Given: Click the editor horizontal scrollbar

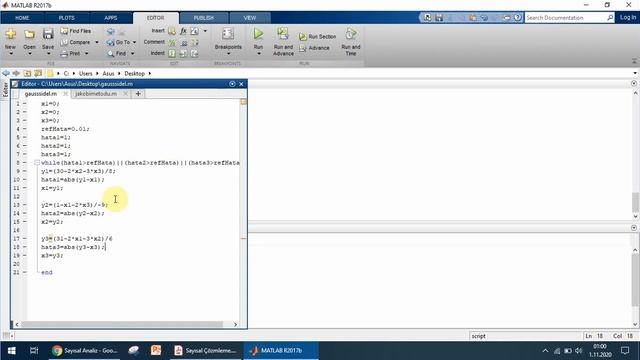Looking at the screenshot, I should [x=122, y=324].
